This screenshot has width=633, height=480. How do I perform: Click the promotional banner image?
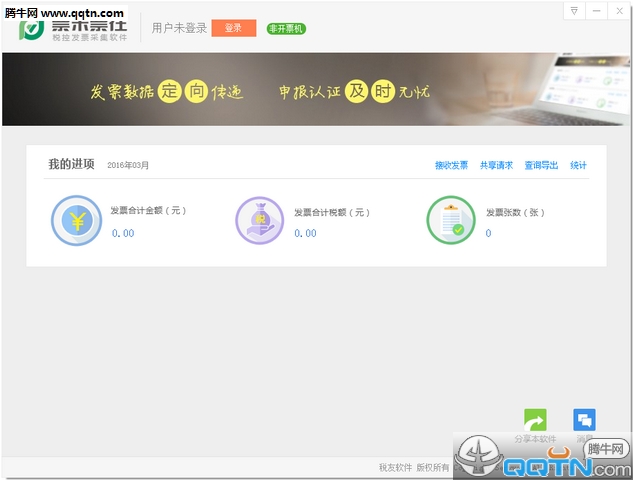click(316, 89)
